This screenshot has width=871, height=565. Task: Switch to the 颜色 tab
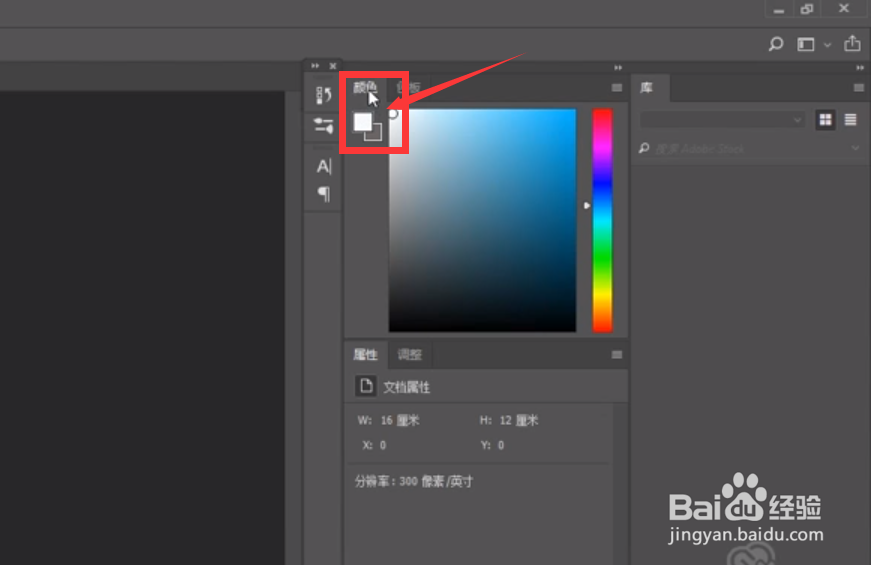tap(365, 87)
